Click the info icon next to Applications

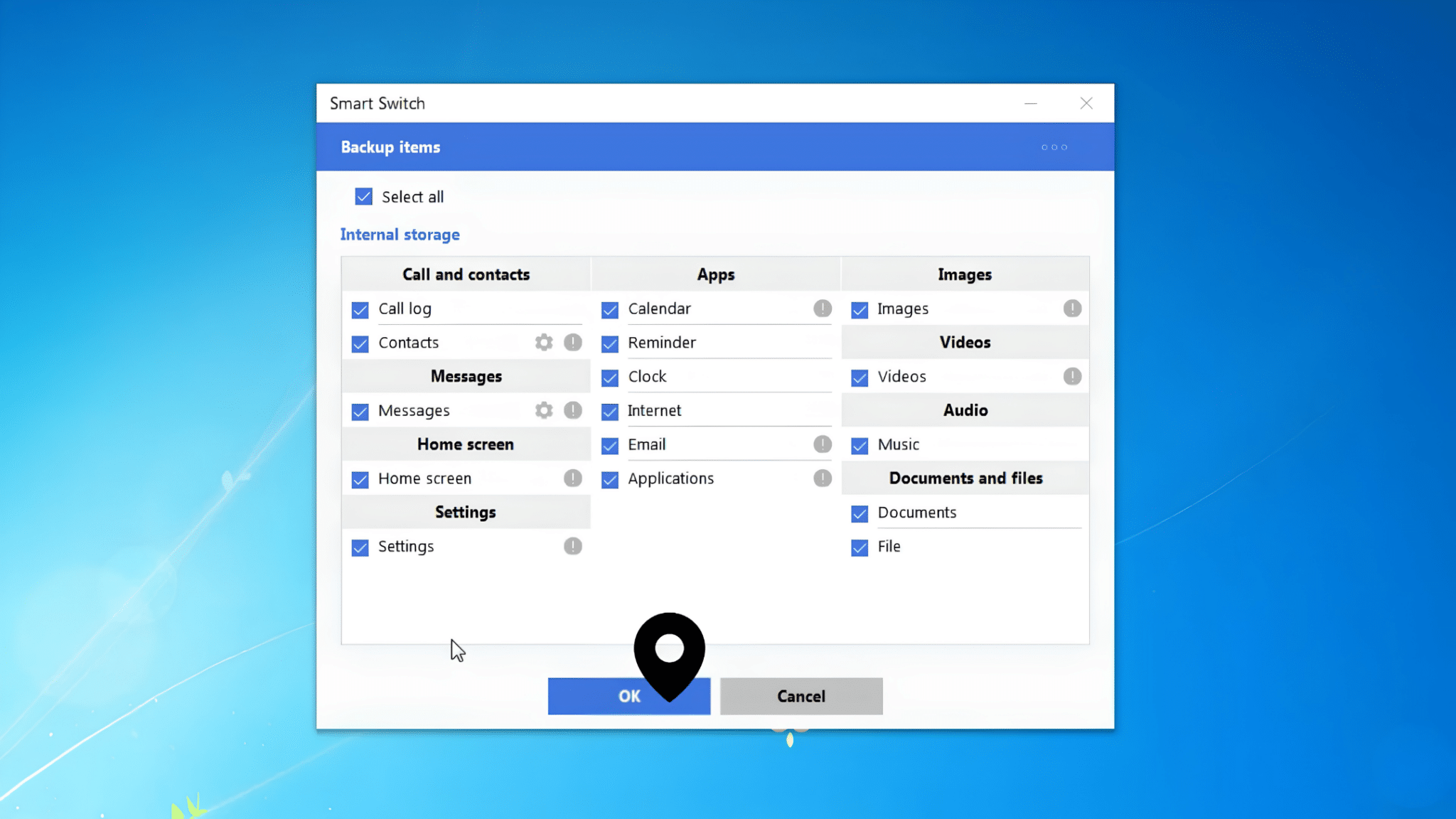point(823,478)
